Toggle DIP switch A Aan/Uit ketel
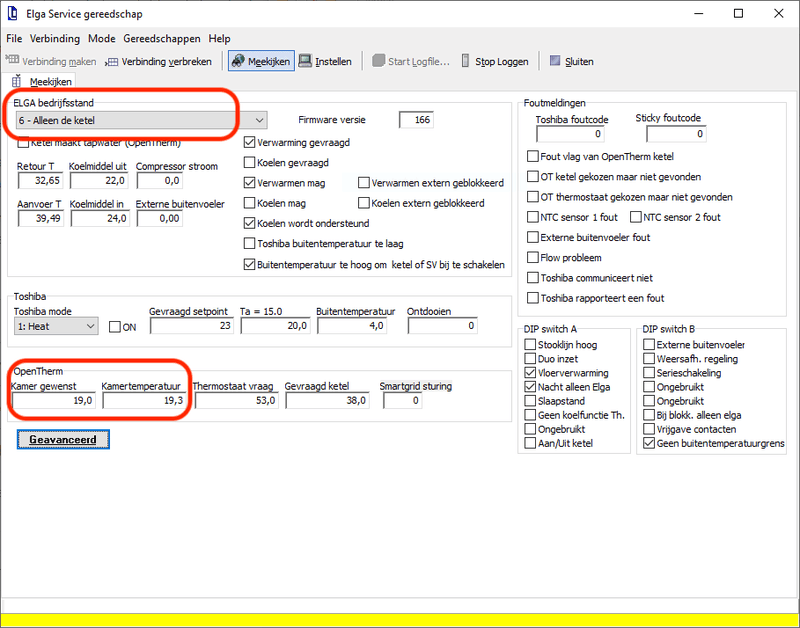This screenshot has height=628, width=800. (530, 443)
